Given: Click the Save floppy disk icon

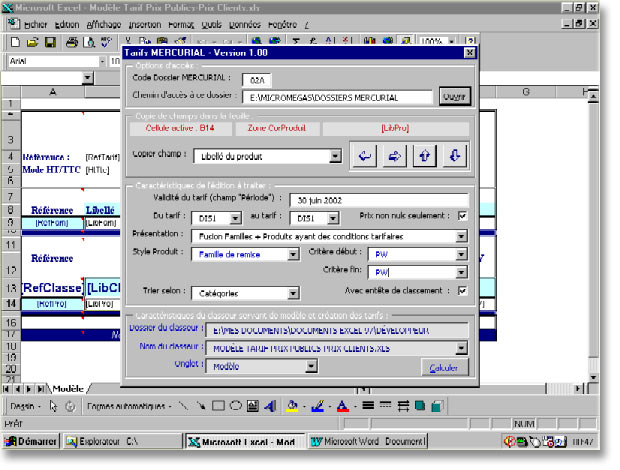Looking at the screenshot, I should 50,42.
